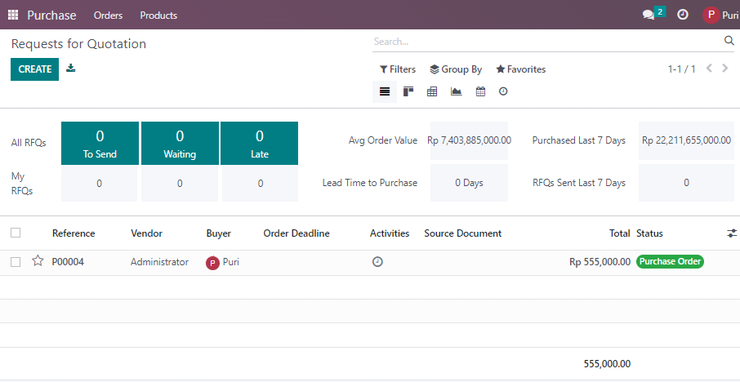Click the search magnifier icon

[x=729, y=41]
